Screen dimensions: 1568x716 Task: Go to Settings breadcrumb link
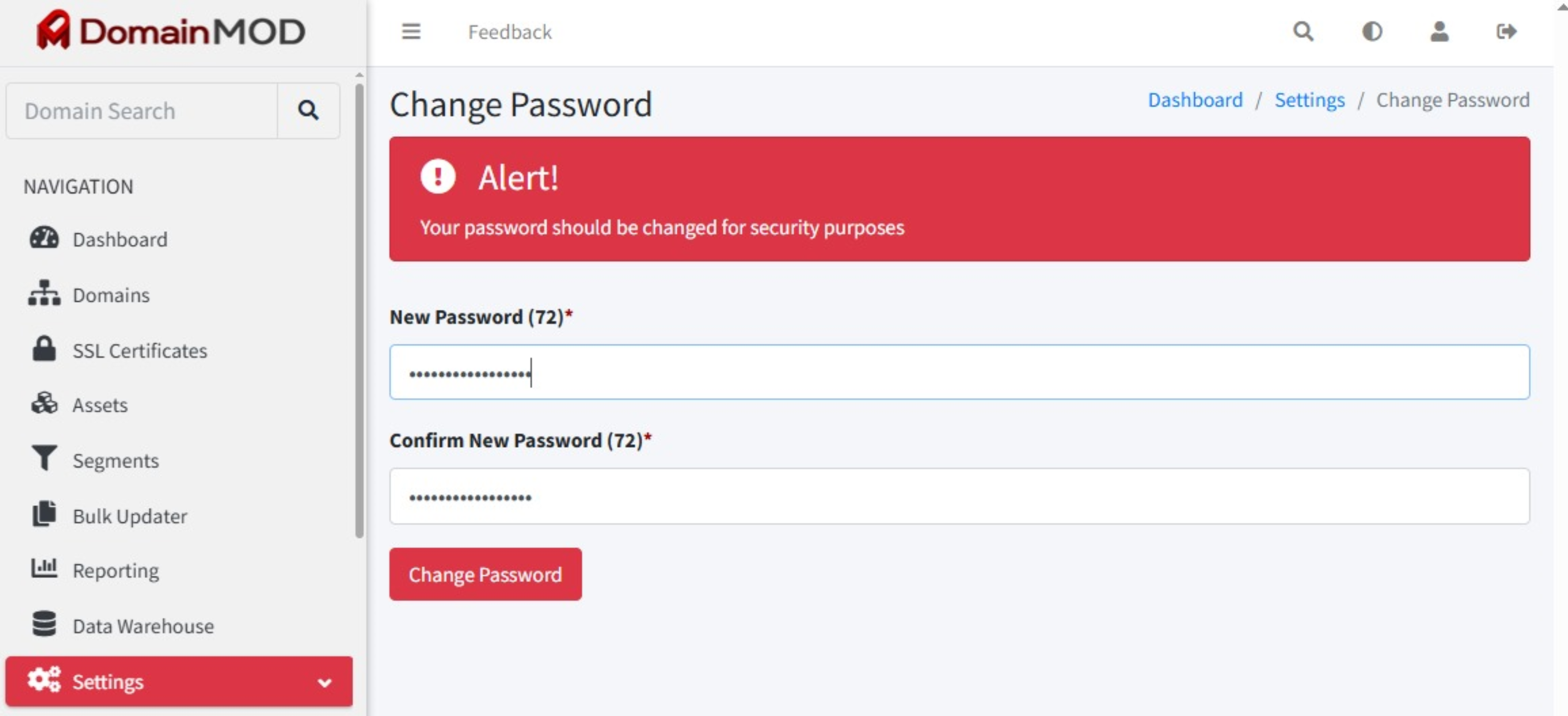[1309, 99]
